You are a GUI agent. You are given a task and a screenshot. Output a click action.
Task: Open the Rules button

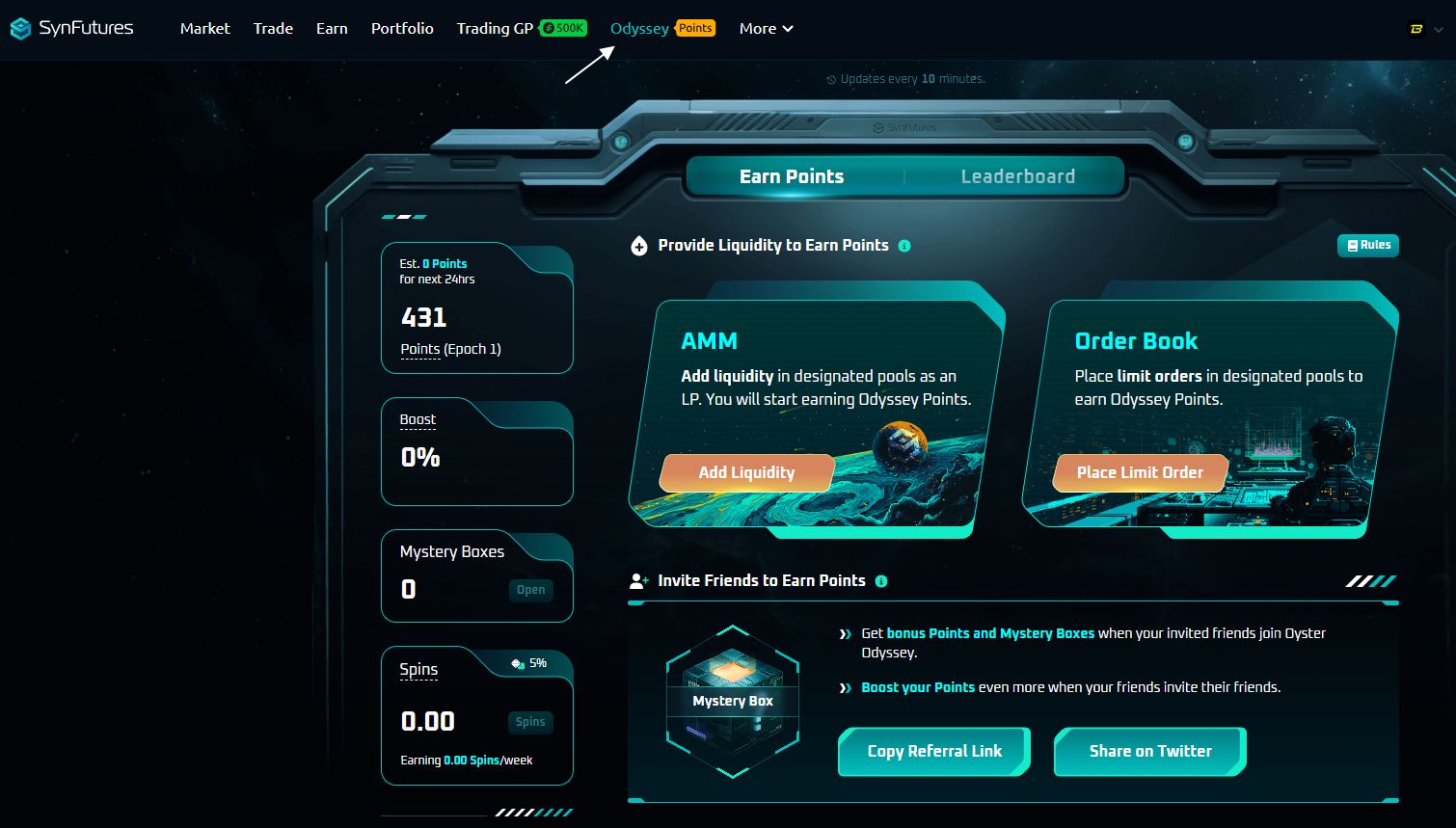pos(1368,246)
